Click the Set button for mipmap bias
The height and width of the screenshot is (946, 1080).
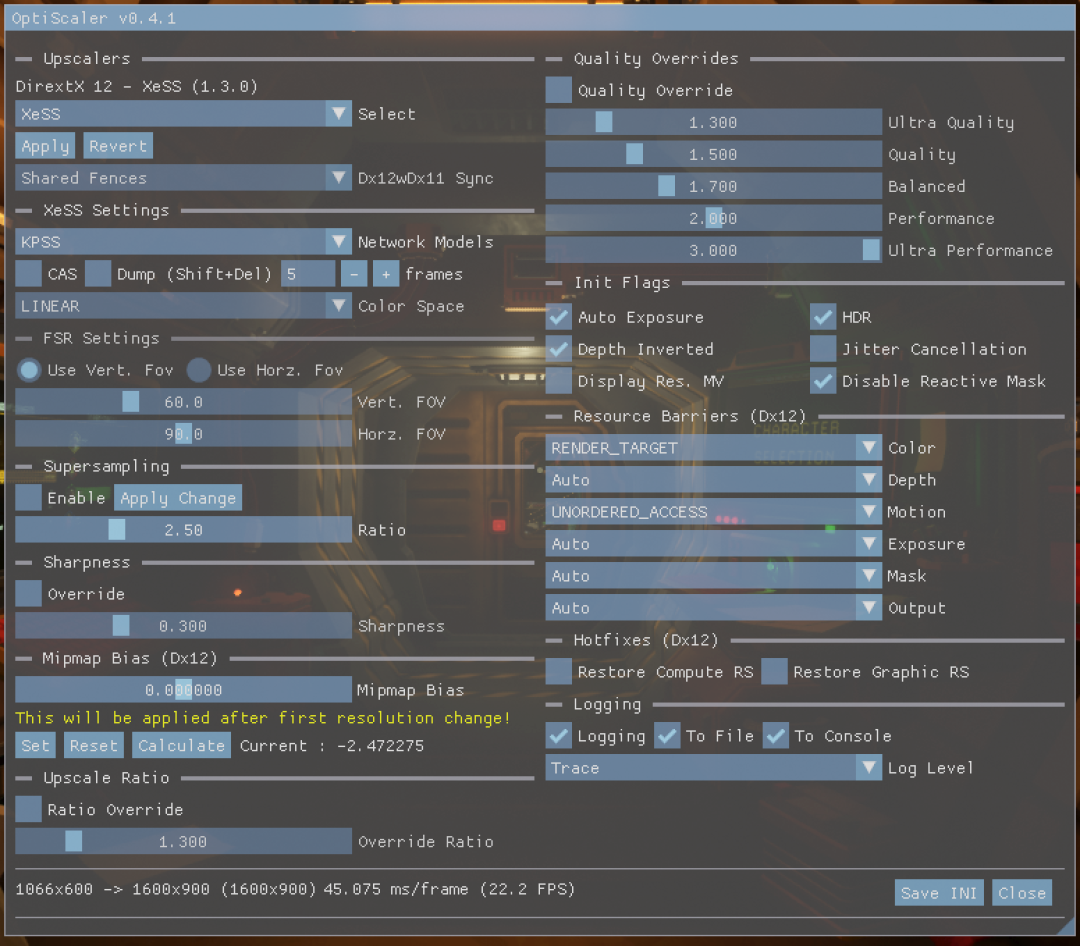tap(36, 746)
